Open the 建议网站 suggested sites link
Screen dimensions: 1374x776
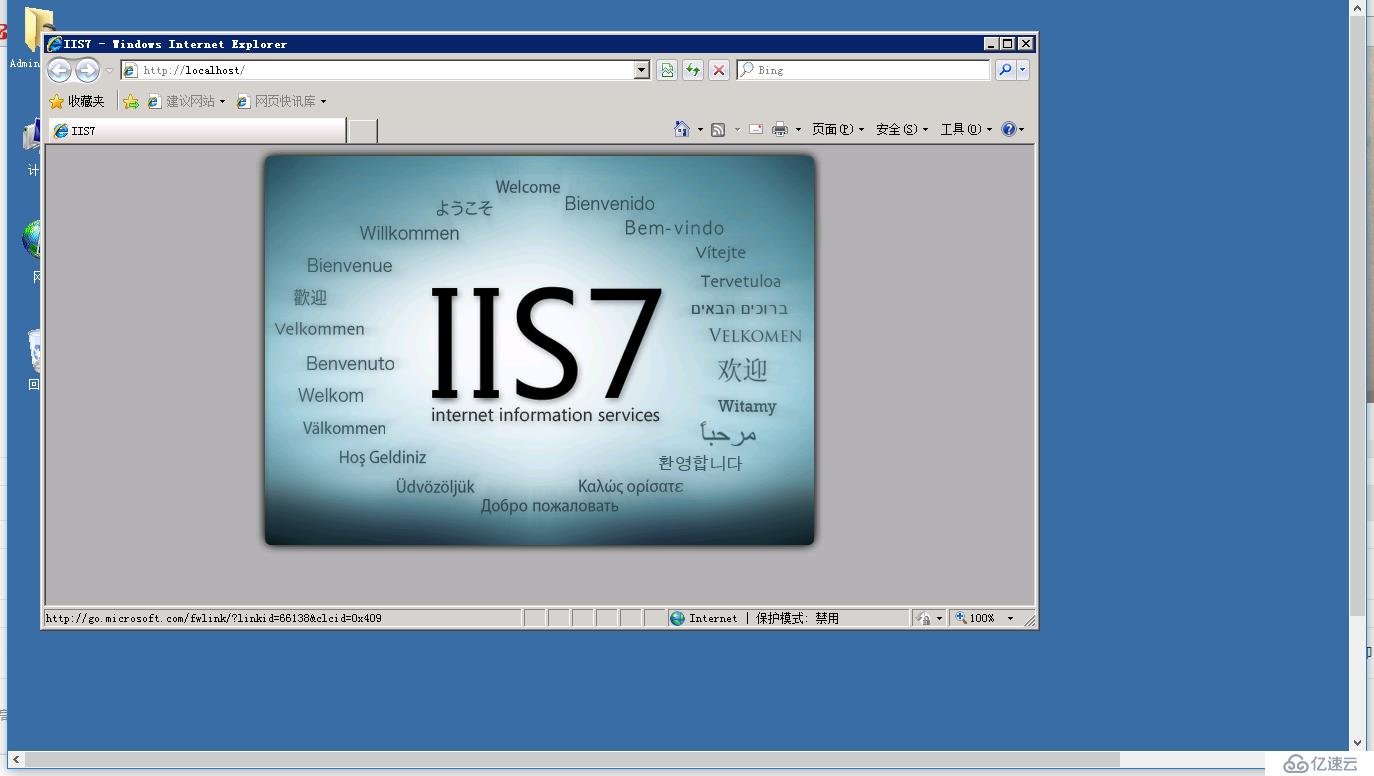(186, 101)
